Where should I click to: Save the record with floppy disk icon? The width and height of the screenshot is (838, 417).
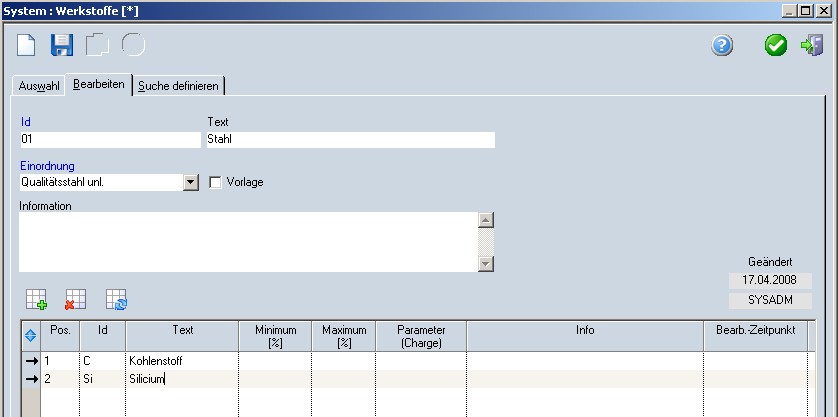tap(62, 45)
